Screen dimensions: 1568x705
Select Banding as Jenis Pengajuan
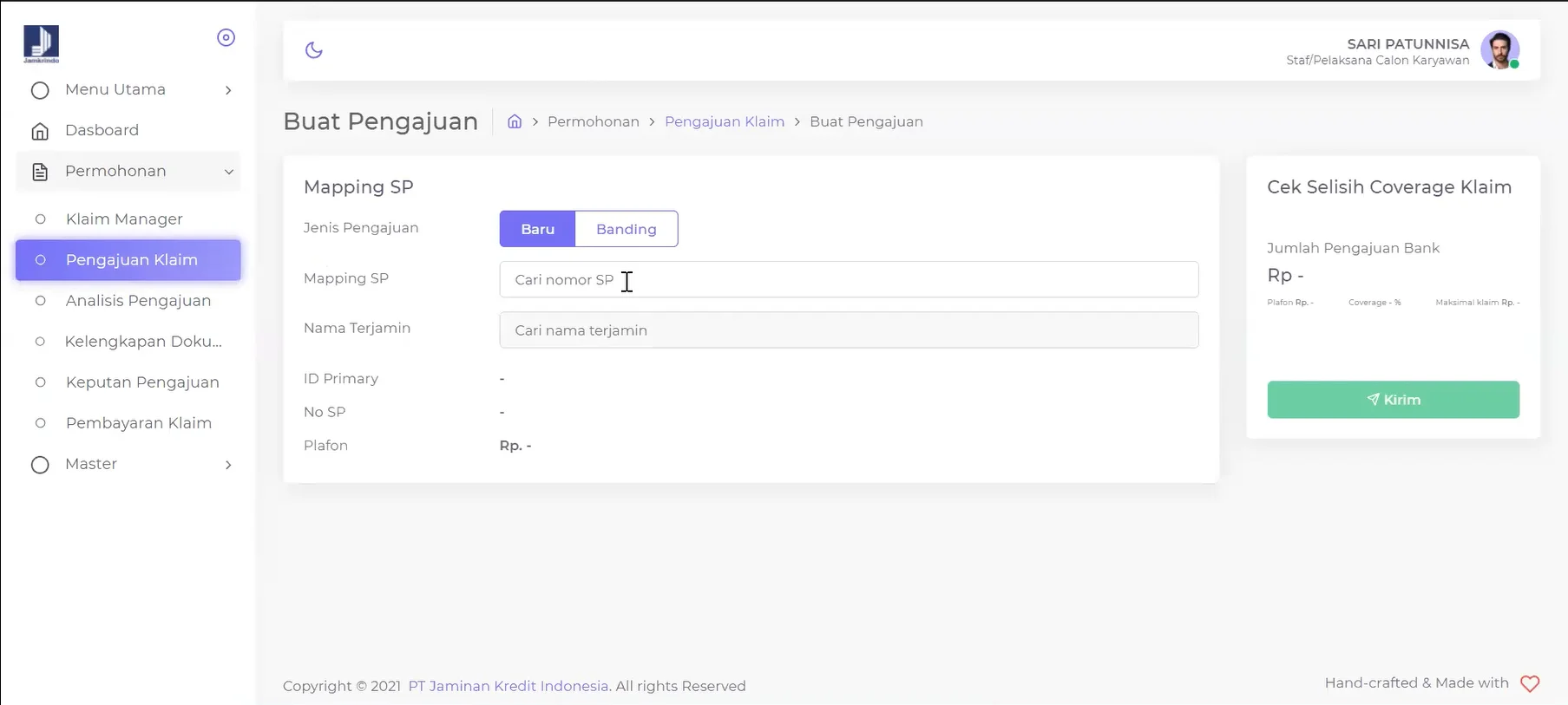pyautogui.click(x=626, y=229)
